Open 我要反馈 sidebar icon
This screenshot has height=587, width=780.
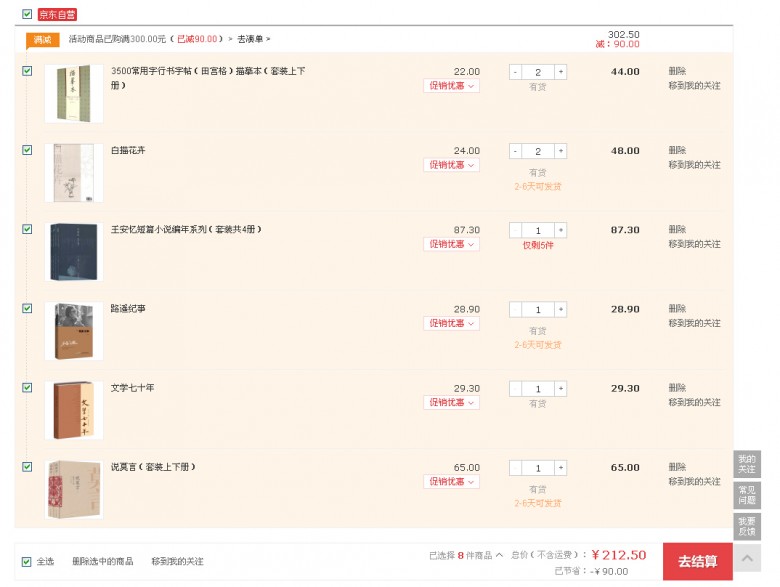[x=747, y=526]
